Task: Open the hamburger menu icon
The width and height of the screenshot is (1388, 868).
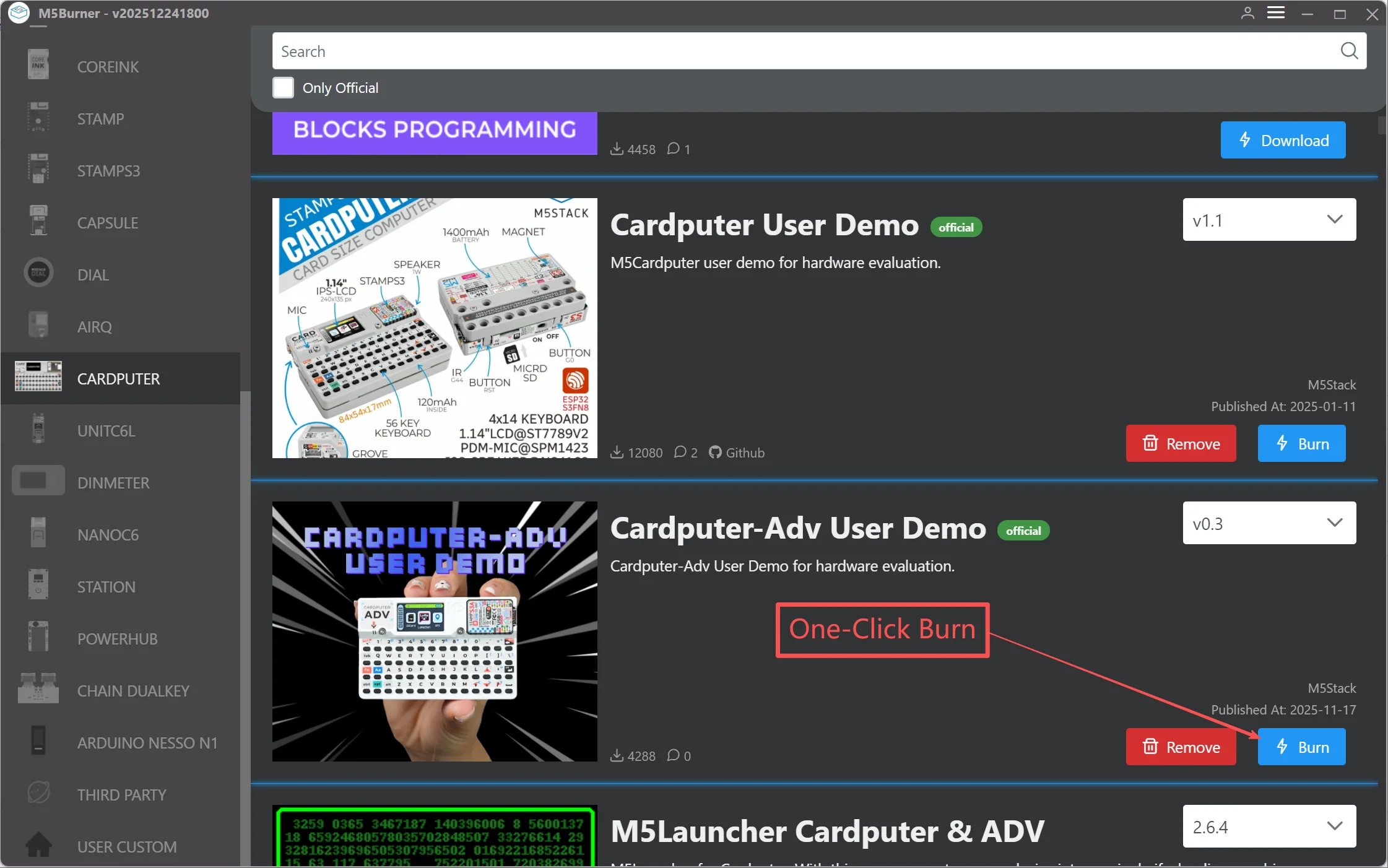Action: [1276, 13]
